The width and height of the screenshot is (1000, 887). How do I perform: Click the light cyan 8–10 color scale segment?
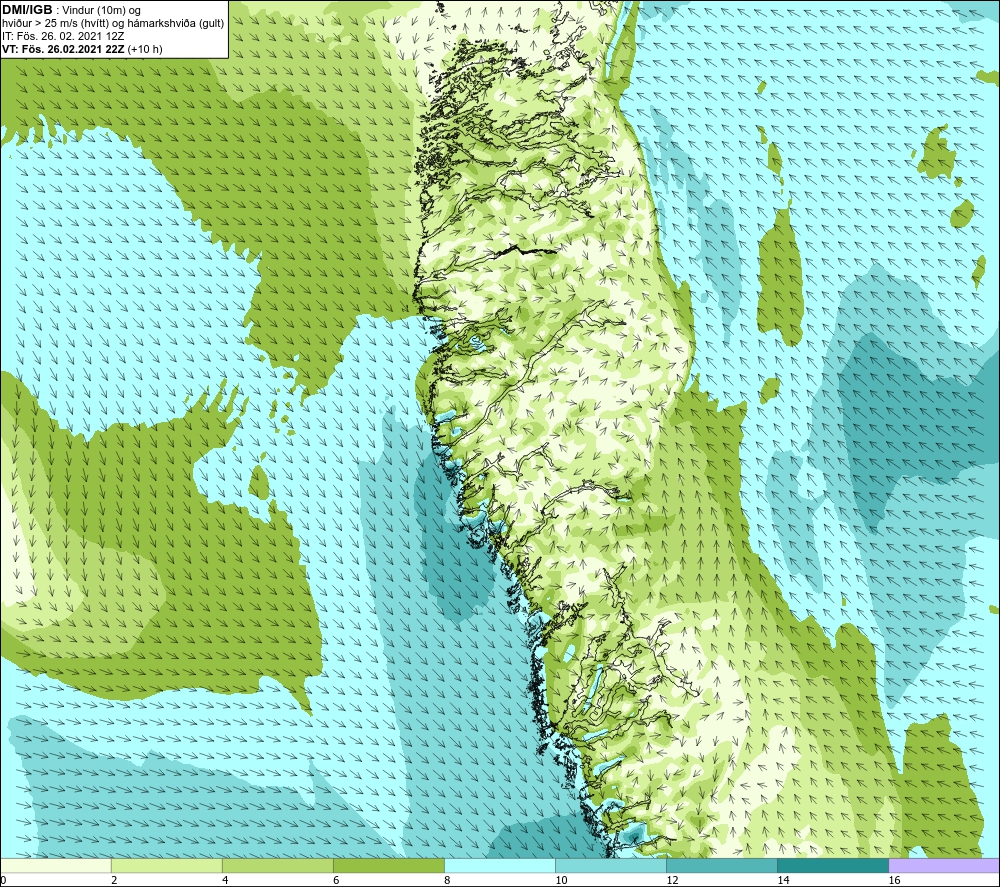point(500,865)
